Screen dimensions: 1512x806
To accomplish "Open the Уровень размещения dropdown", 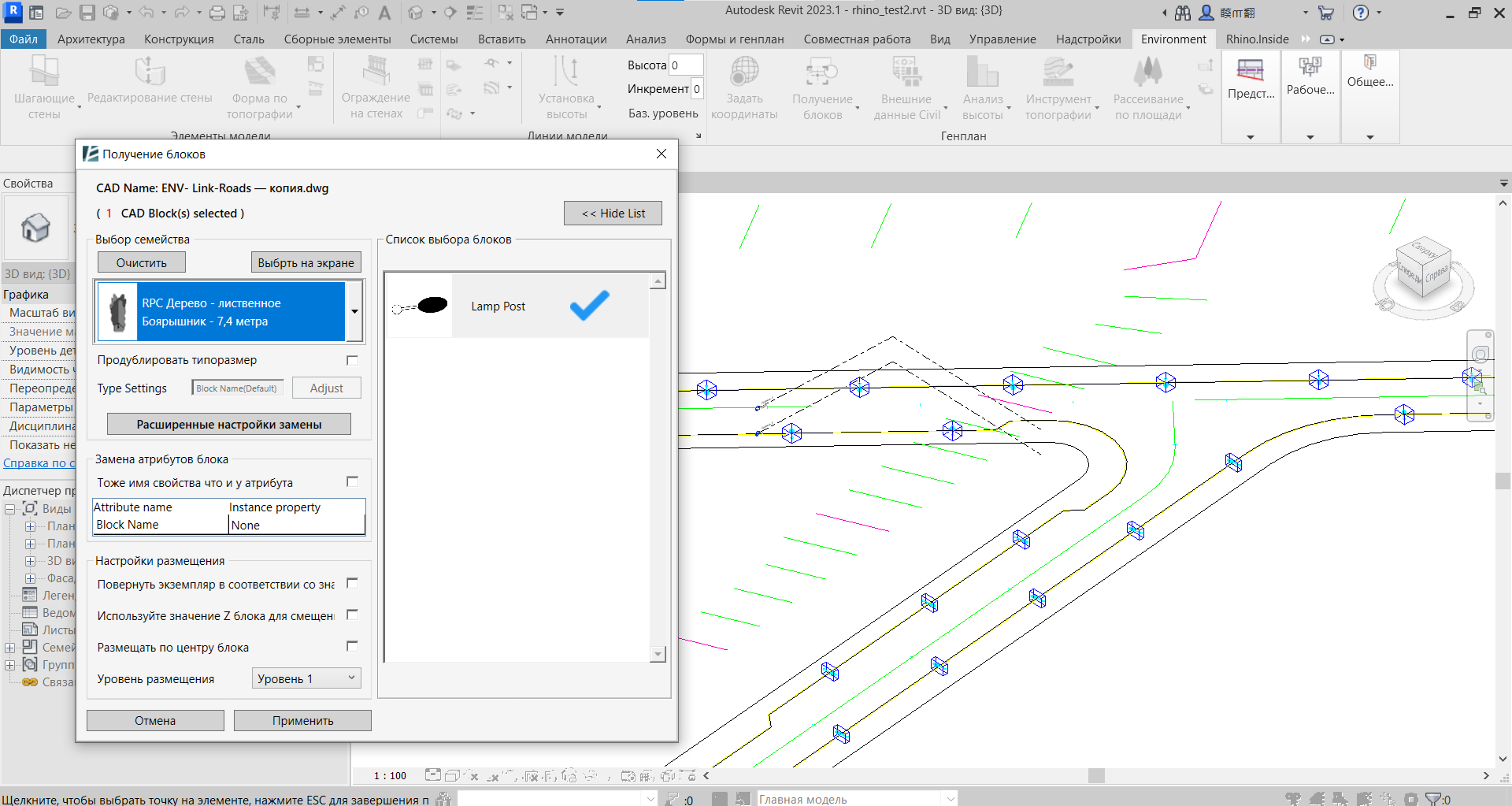I will pos(306,678).
